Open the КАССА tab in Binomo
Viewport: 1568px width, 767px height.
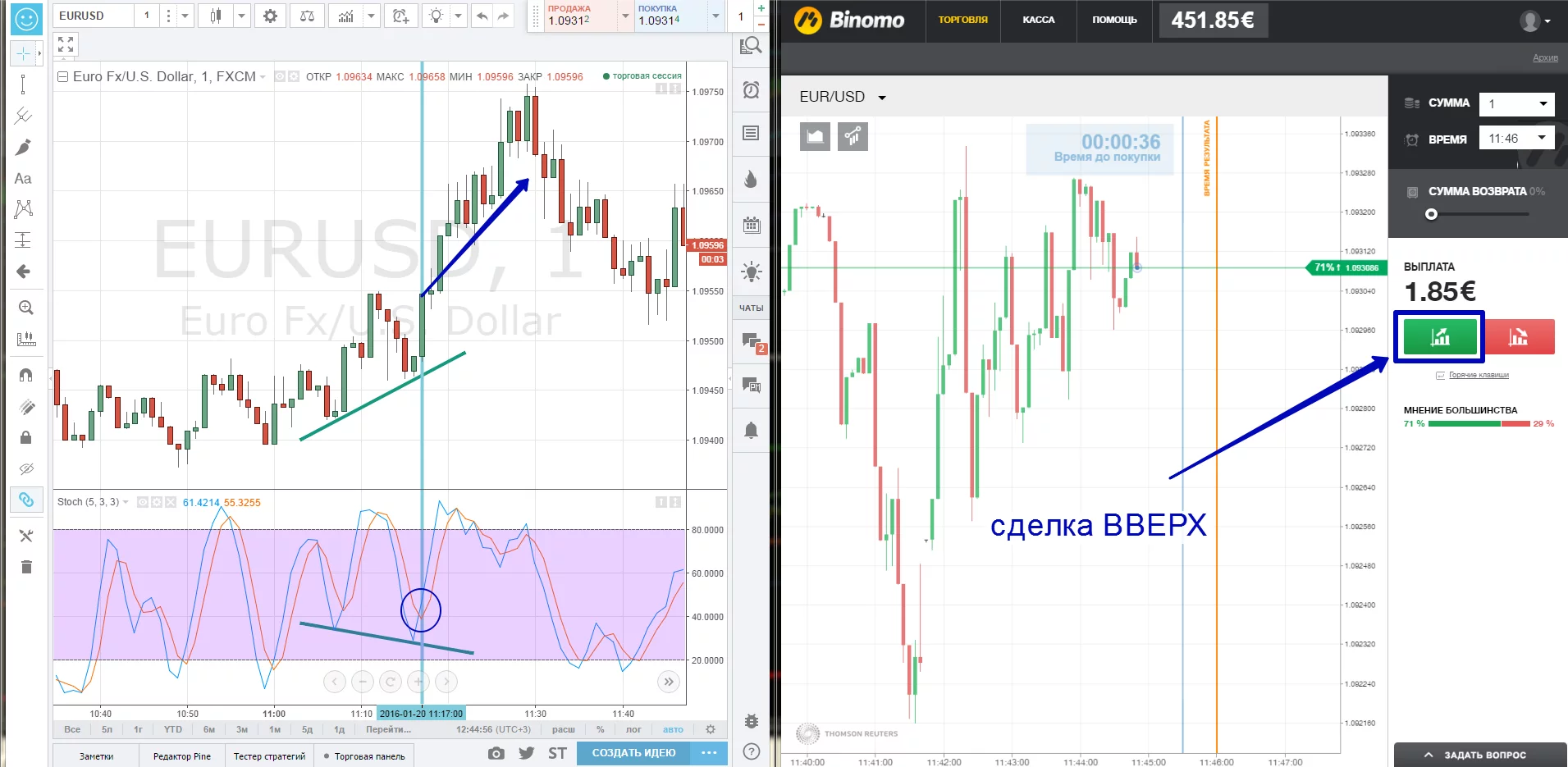pyautogui.click(x=1038, y=20)
